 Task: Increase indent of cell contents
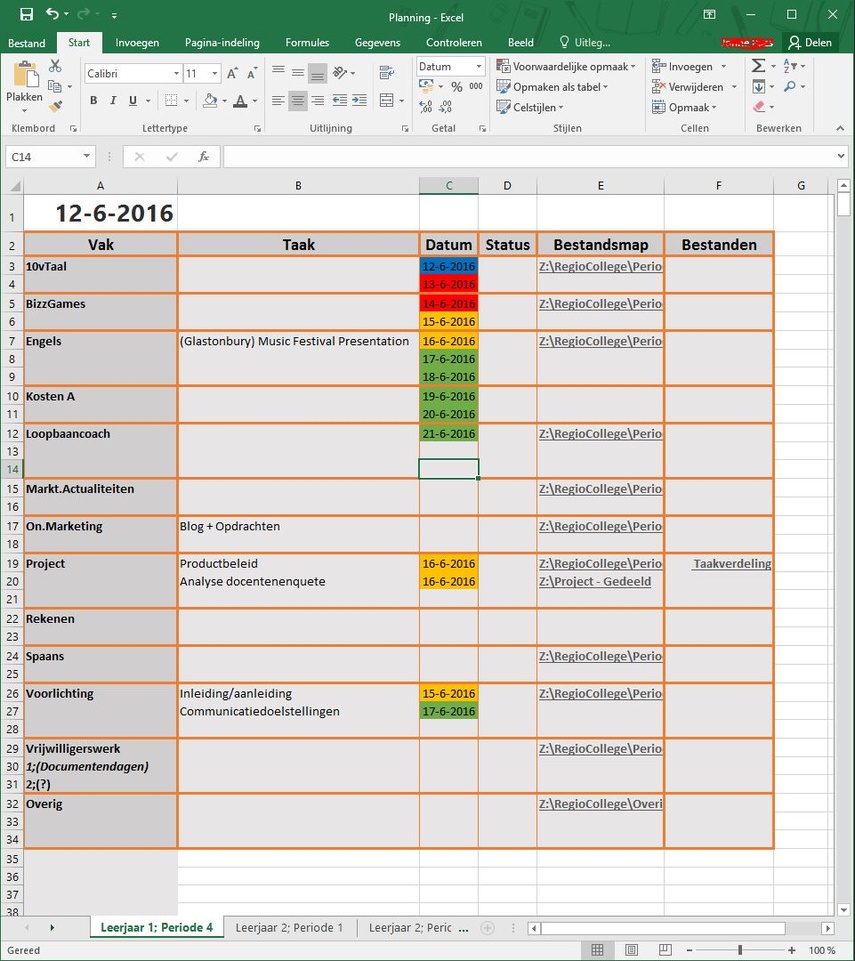pos(360,101)
